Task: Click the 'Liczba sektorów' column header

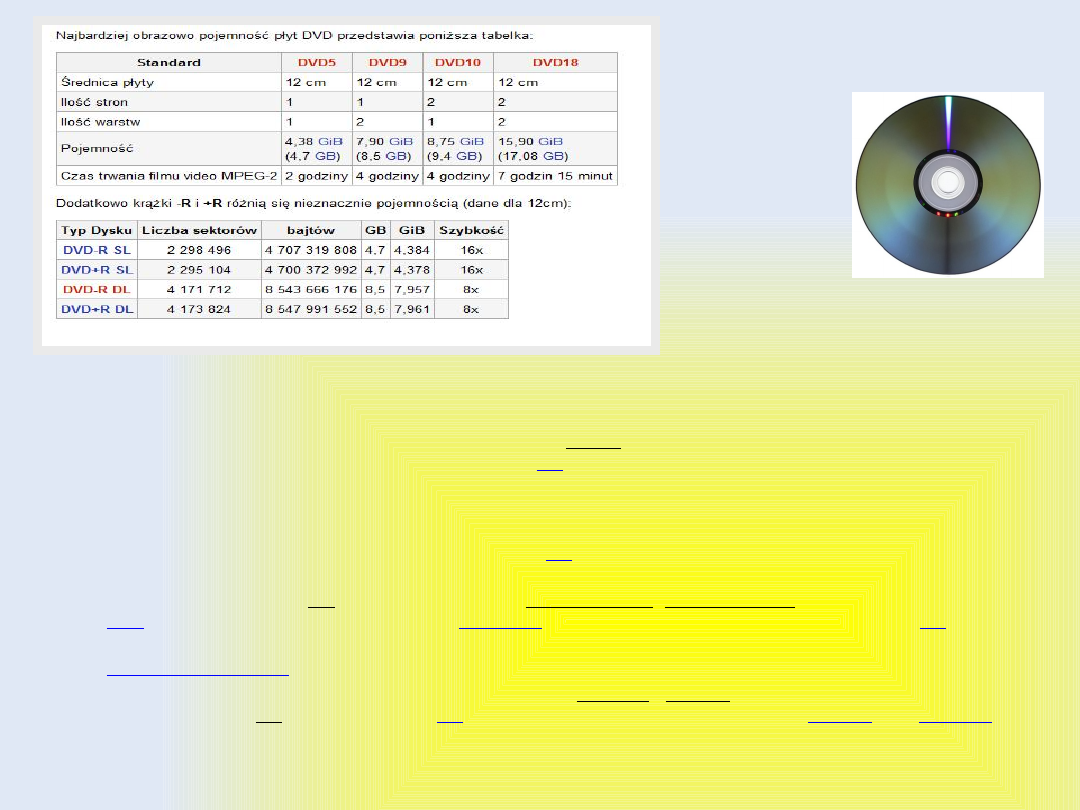Action: (200, 230)
